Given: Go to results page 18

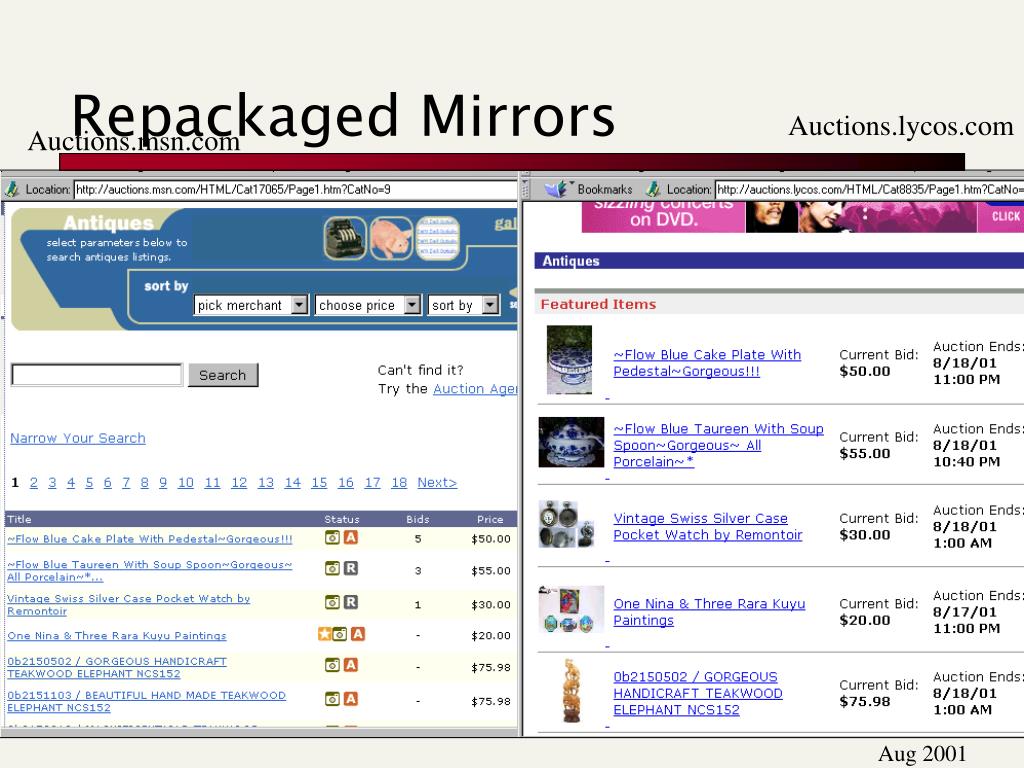Looking at the screenshot, I should point(399,483).
